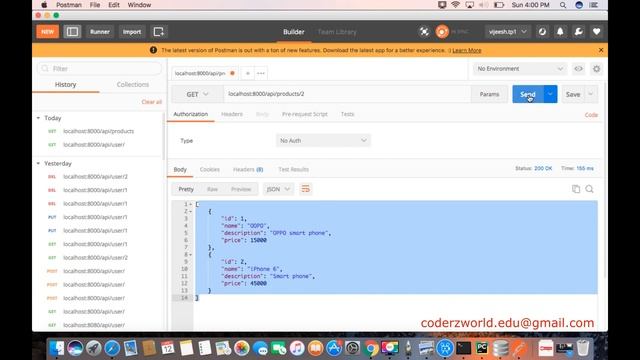Add a new request tab with plus

coord(247,73)
